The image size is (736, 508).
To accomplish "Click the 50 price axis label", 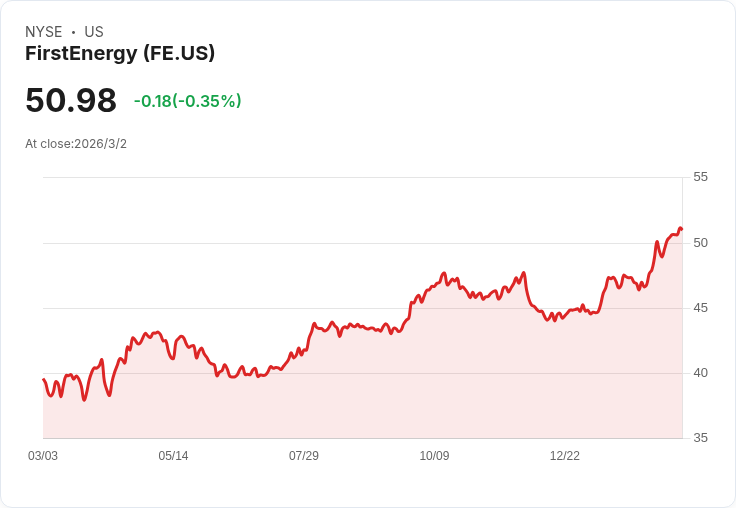I will click(x=700, y=243).
